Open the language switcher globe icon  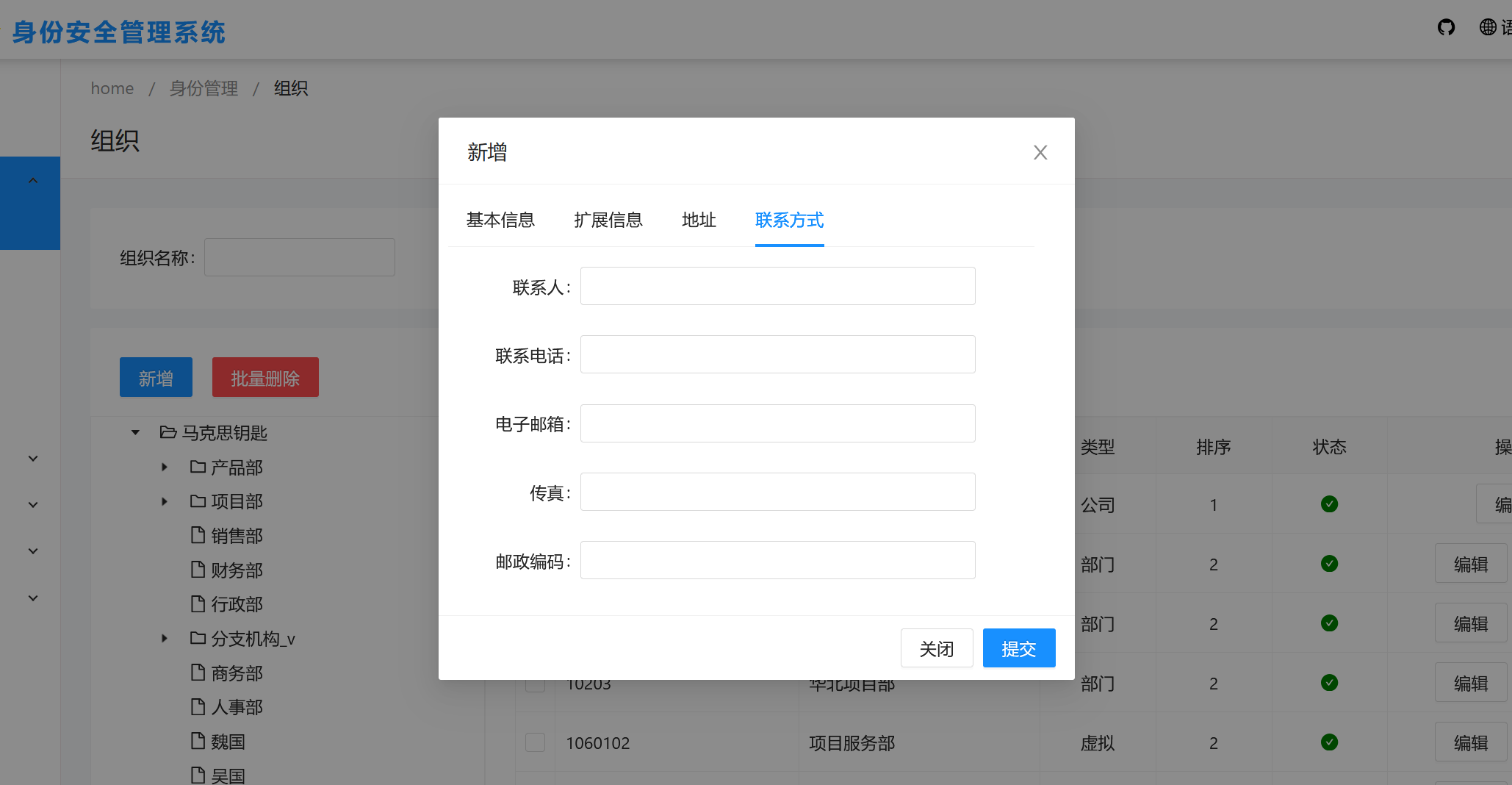(1488, 27)
